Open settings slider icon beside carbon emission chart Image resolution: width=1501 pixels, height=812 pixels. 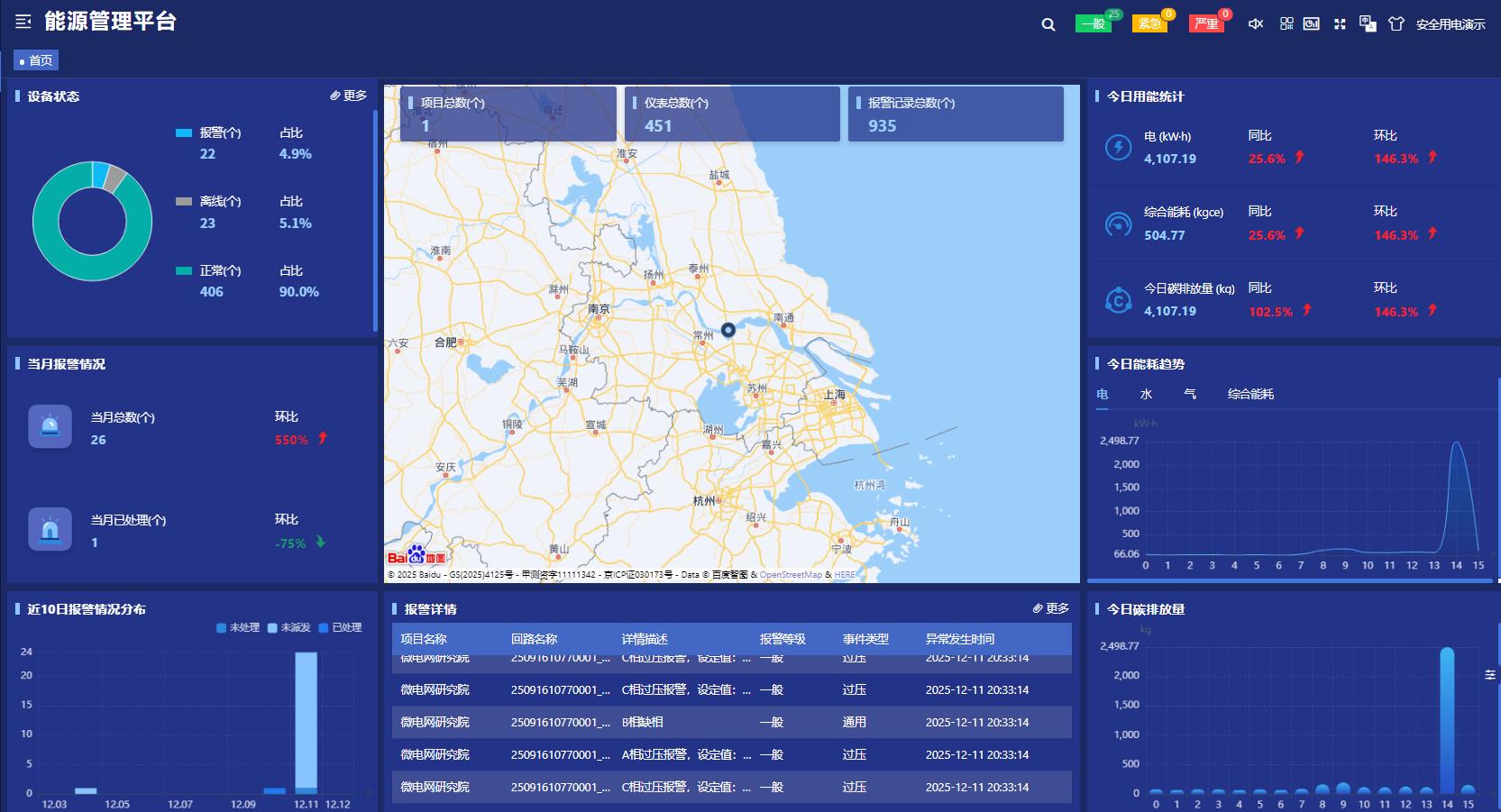(x=1490, y=675)
